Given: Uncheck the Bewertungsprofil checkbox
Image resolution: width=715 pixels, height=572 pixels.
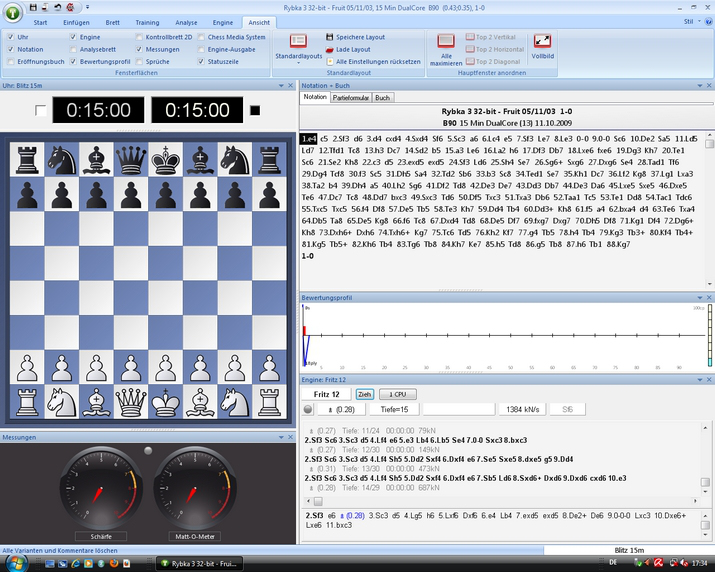Looking at the screenshot, I should coord(73,62).
